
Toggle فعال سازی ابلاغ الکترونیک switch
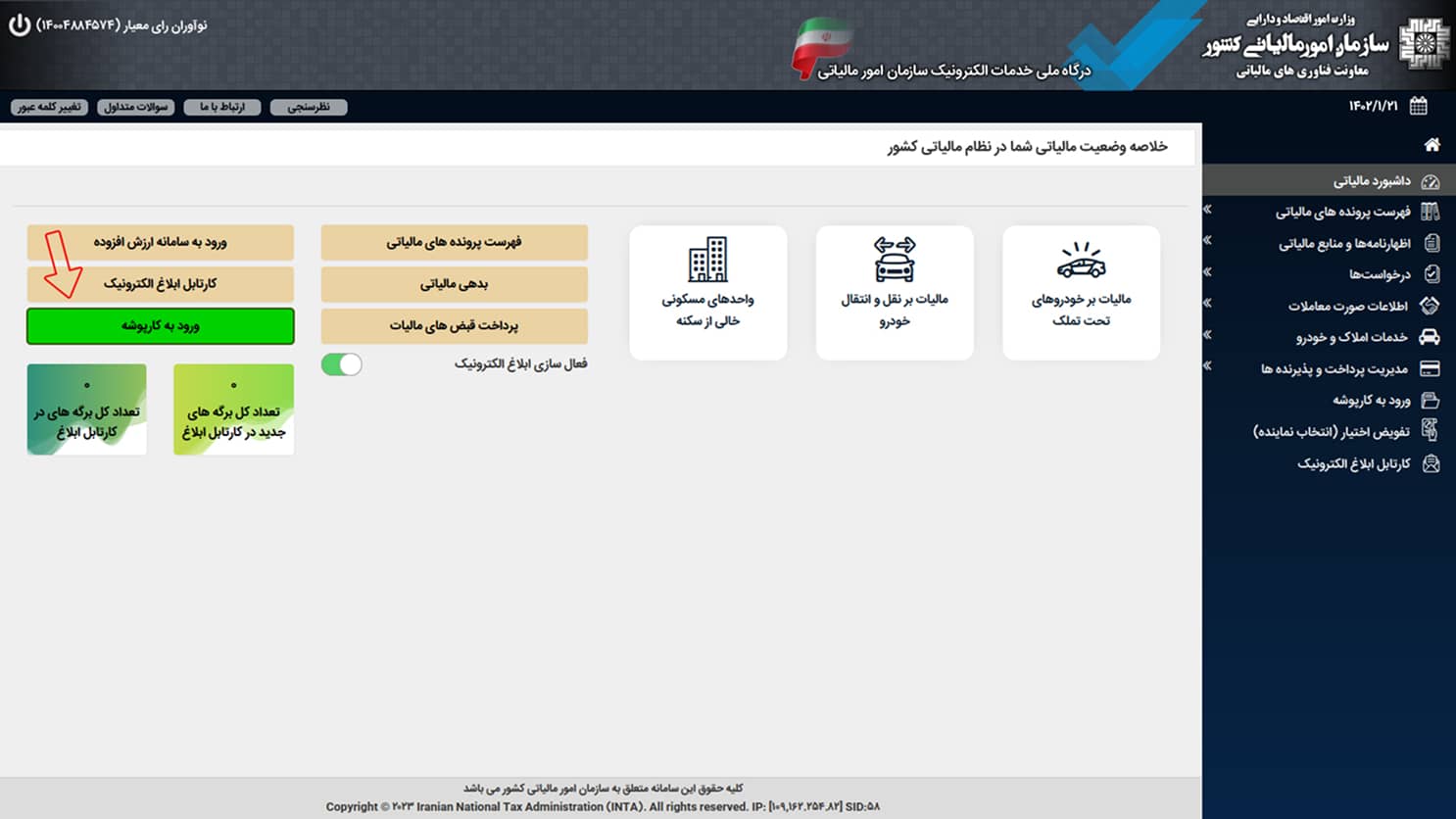click(x=341, y=364)
